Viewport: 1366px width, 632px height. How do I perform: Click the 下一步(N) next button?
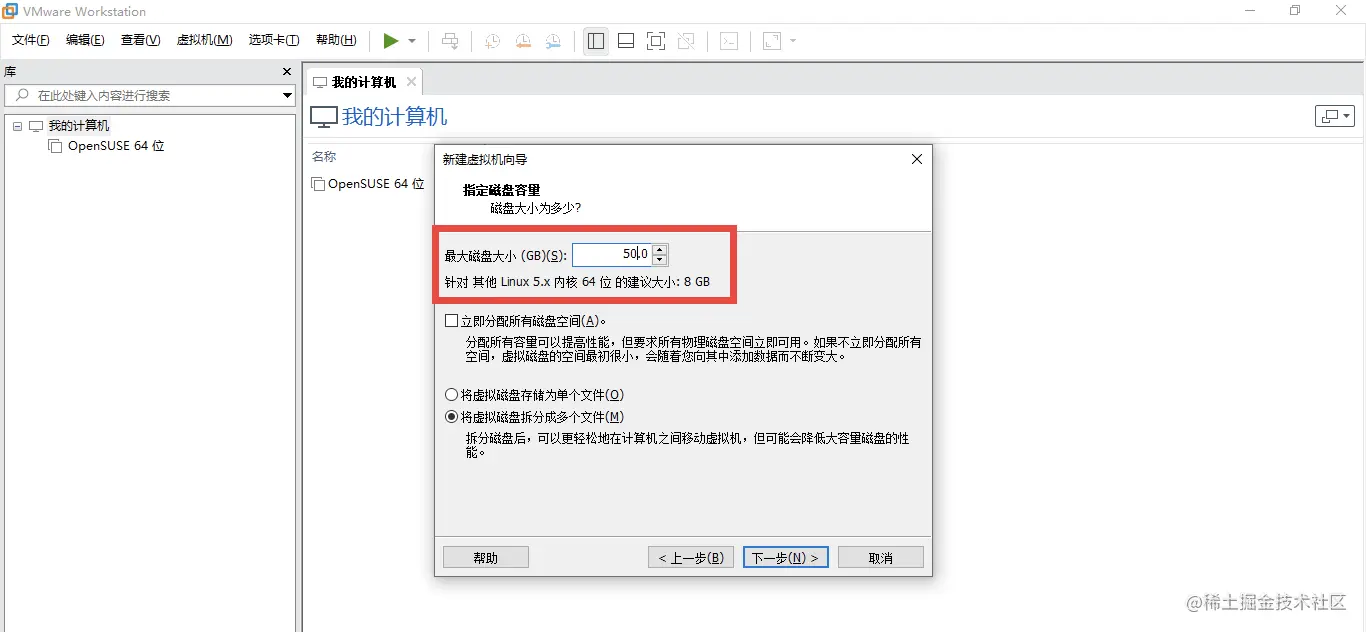coord(786,557)
